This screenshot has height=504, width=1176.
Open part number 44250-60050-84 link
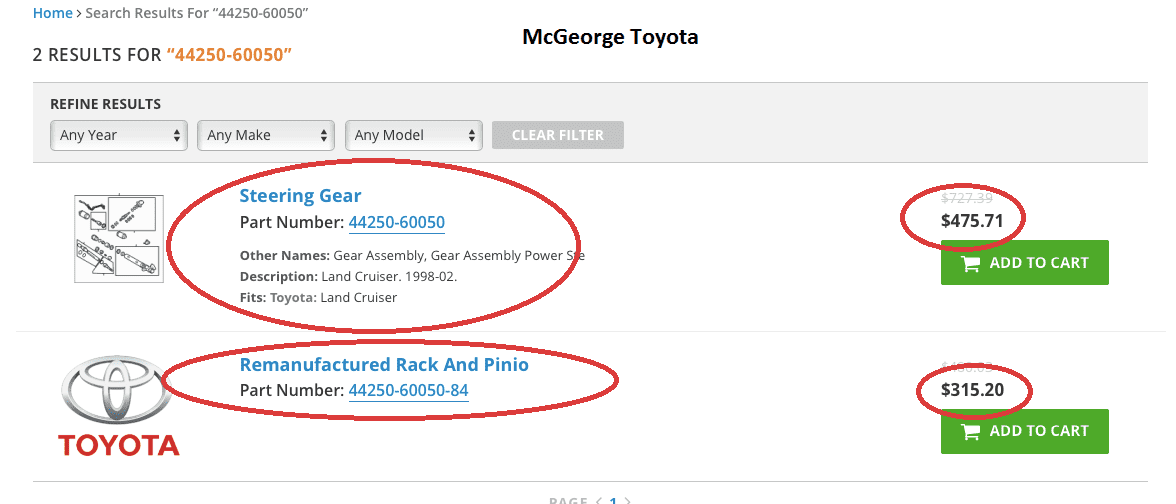pos(409,391)
